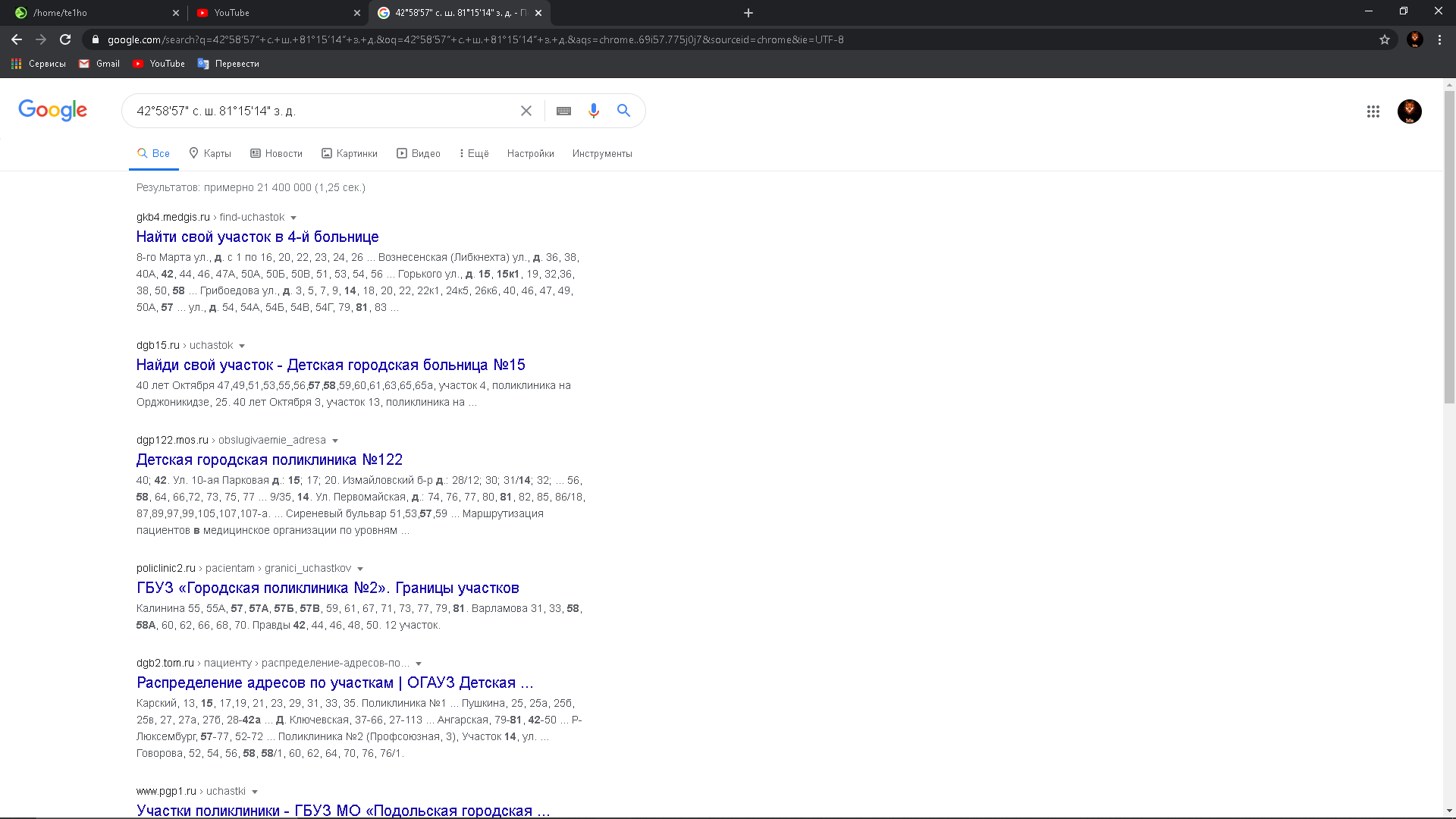Reload the current page
The image size is (1456, 819).
[65, 39]
